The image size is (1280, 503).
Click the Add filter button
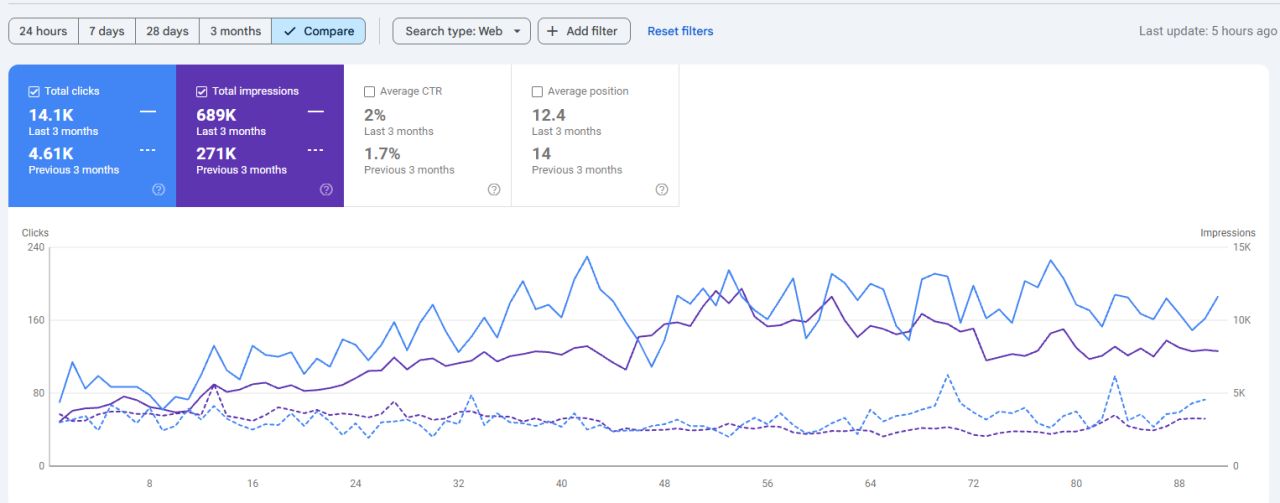(x=584, y=31)
